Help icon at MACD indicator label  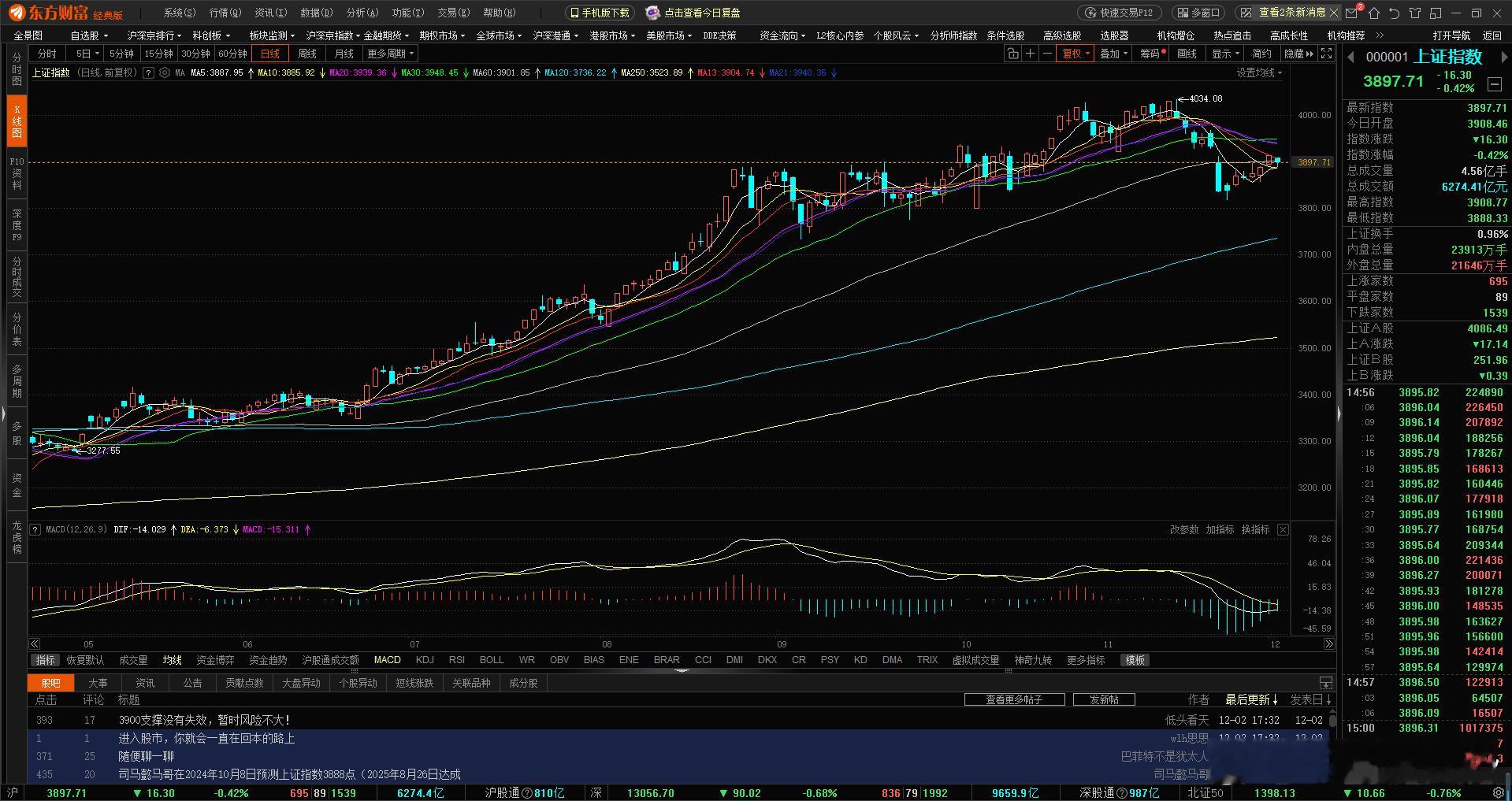click(x=35, y=529)
